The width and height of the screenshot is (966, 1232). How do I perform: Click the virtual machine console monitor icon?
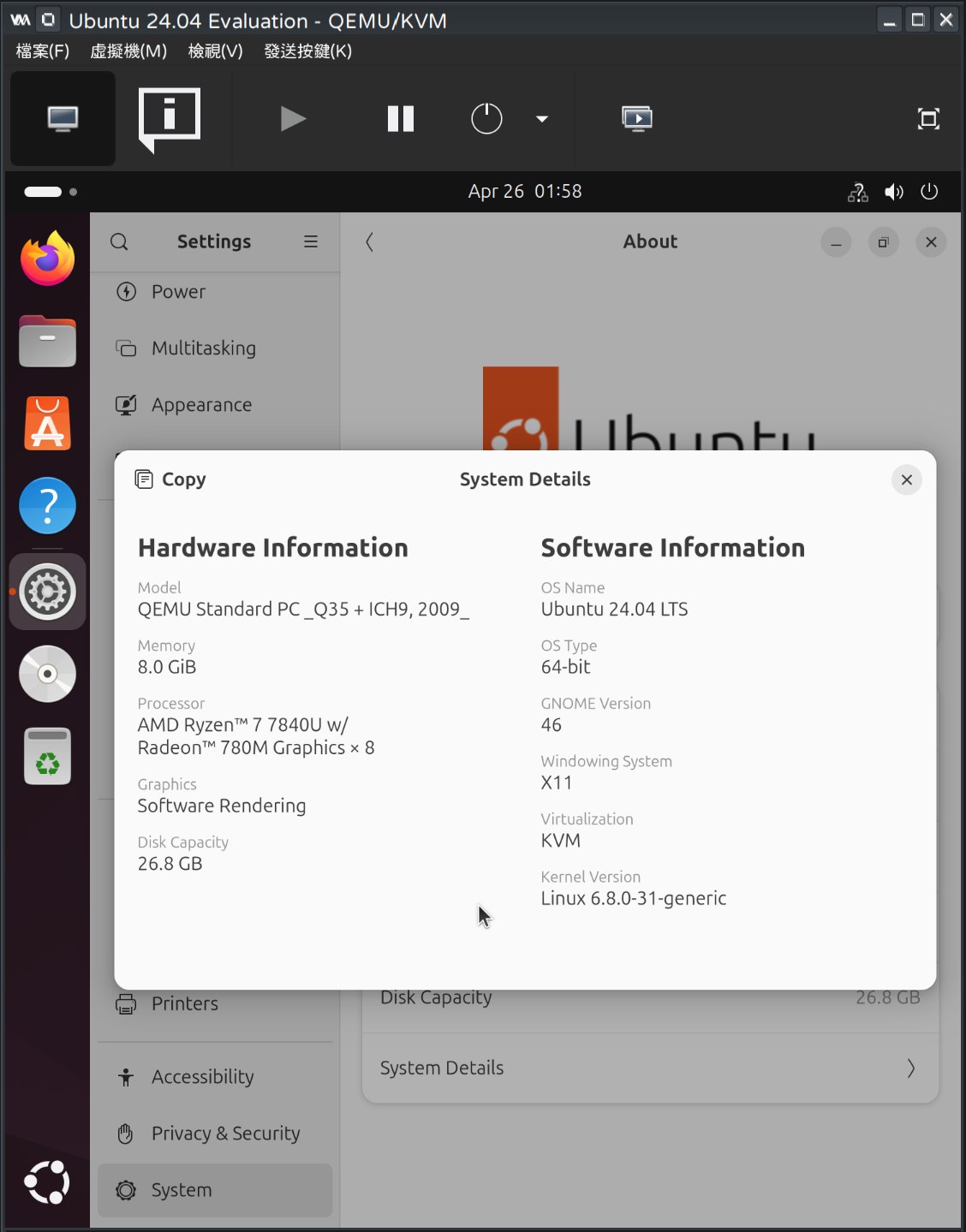(63, 118)
